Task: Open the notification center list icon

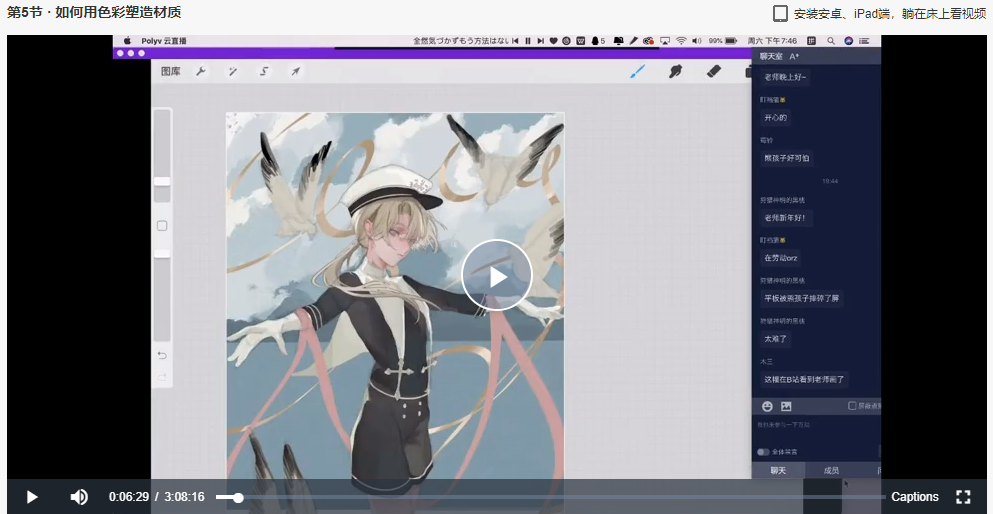Action: (x=864, y=41)
